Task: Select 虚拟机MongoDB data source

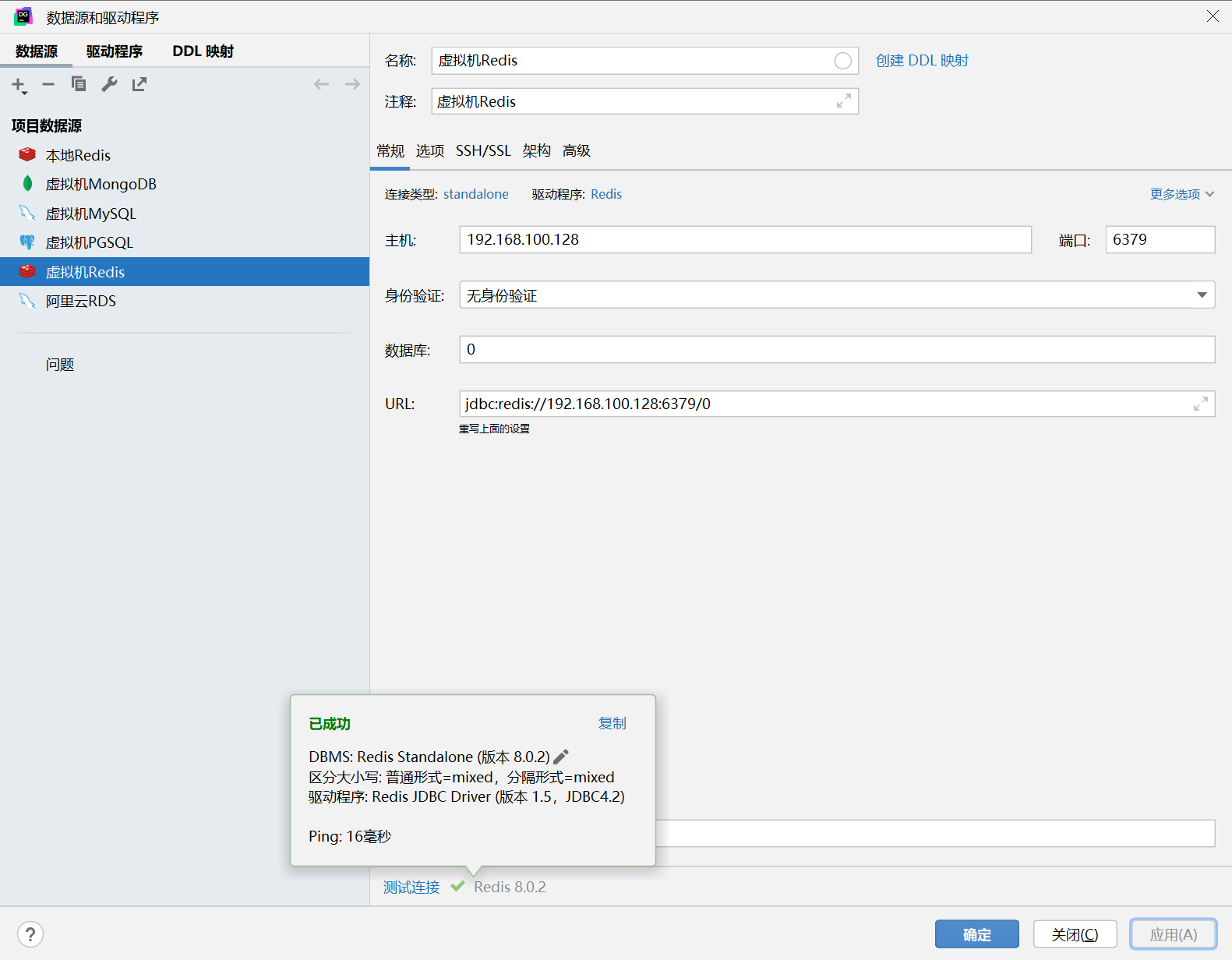Action: (185, 184)
